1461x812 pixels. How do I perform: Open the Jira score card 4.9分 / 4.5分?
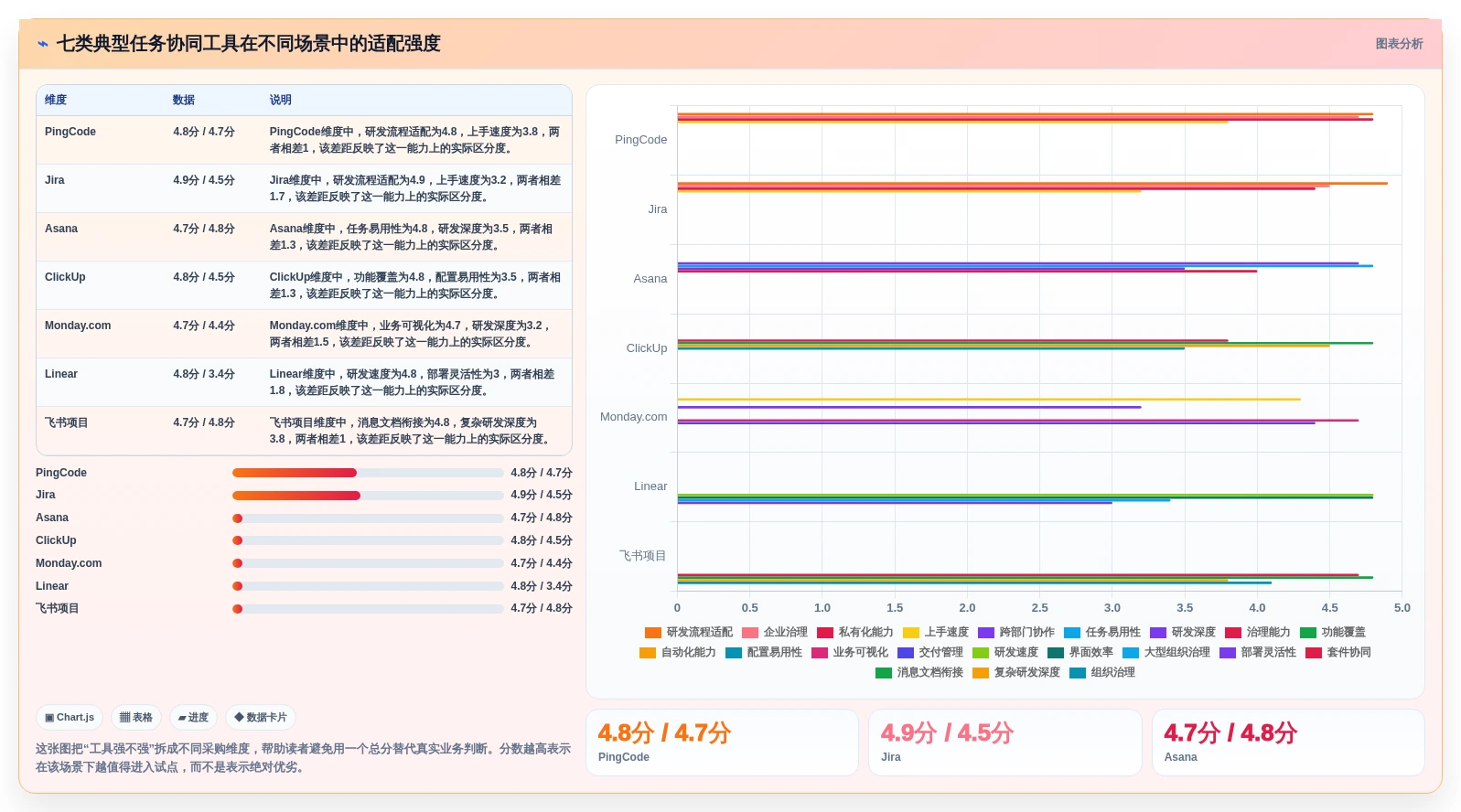tap(1005, 743)
